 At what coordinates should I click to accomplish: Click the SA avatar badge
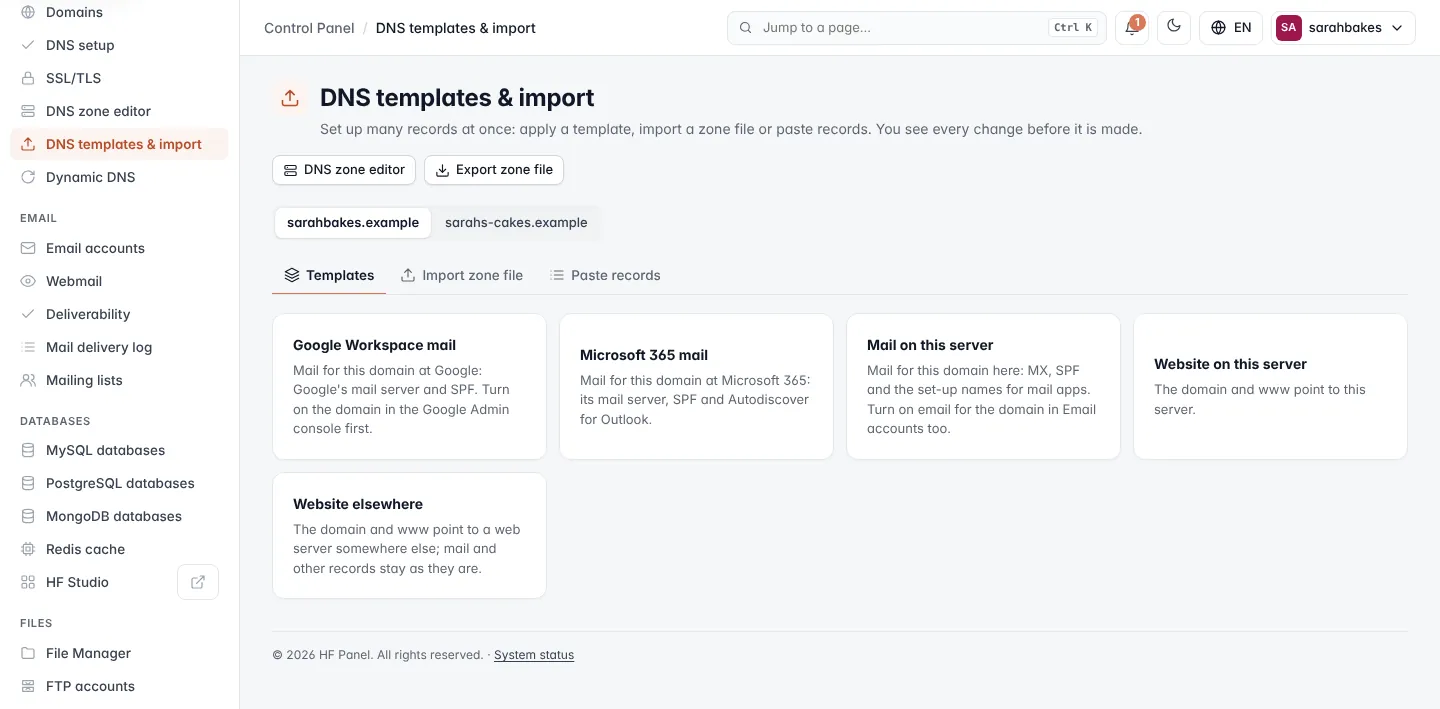(x=1289, y=28)
